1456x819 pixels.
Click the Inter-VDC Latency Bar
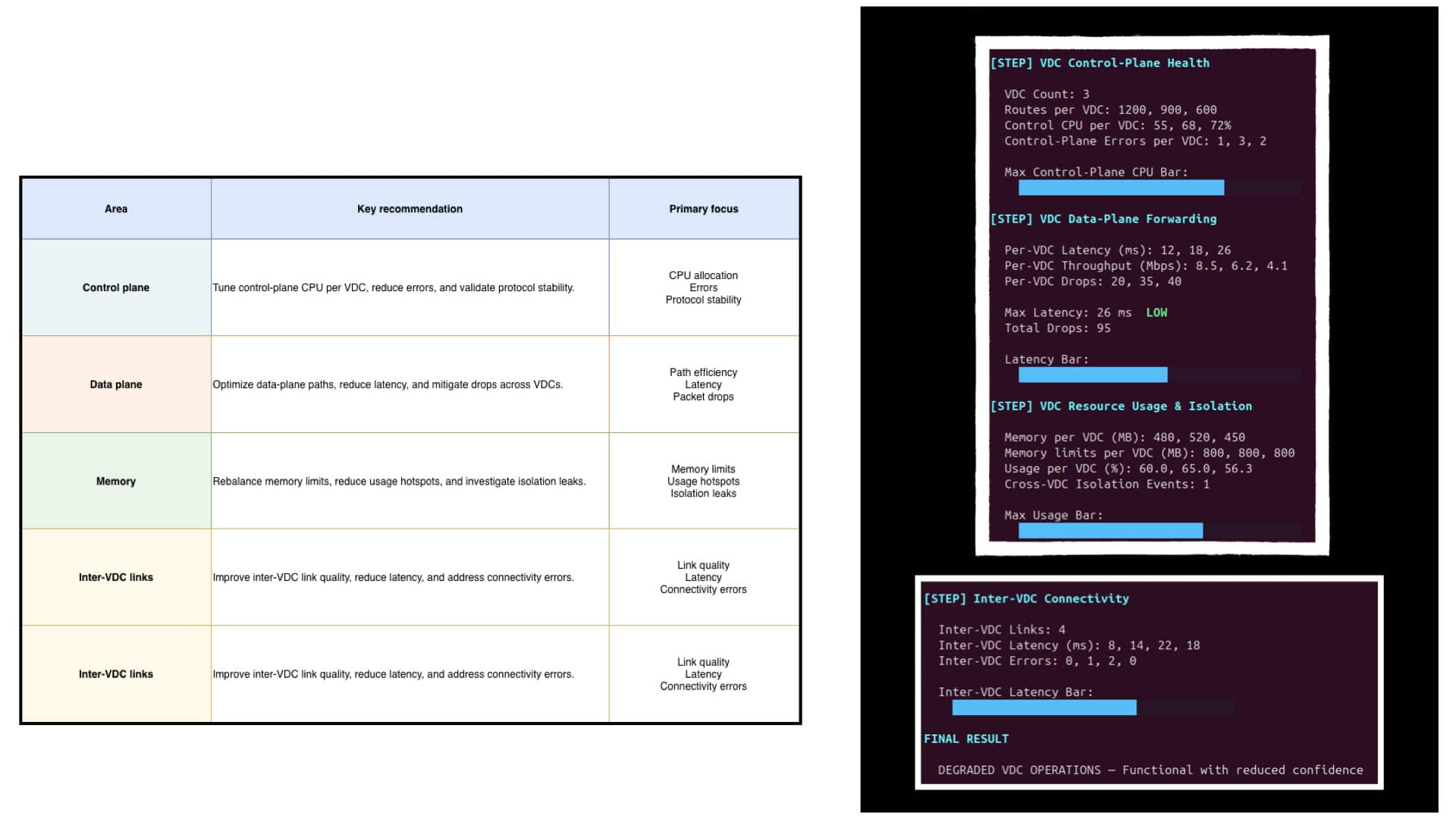tap(1093, 708)
